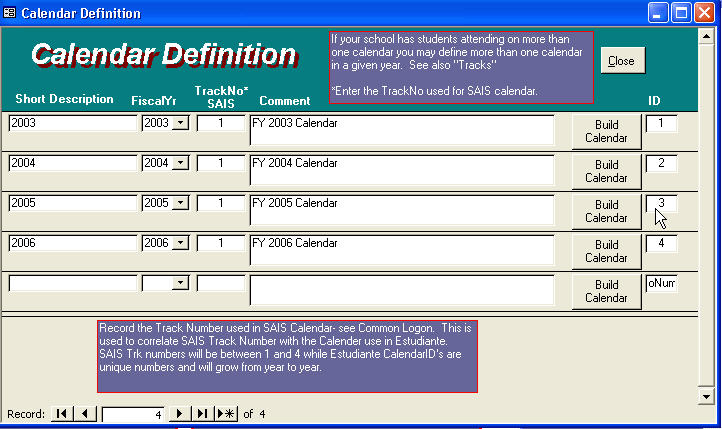This screenshot has height=429, width=722.
Task: Open FiscalYr dropdown for 2003 row
Action: tap(180, 123)
